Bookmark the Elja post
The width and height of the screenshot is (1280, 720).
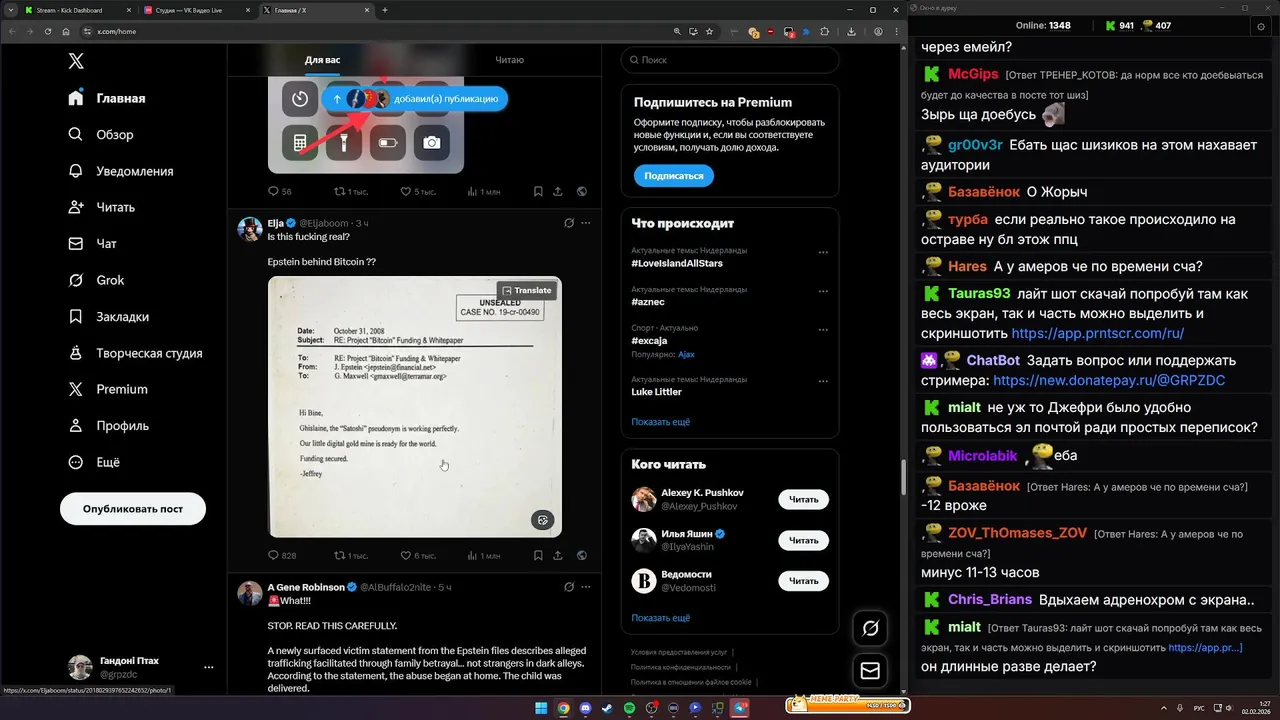coord(538,555)
